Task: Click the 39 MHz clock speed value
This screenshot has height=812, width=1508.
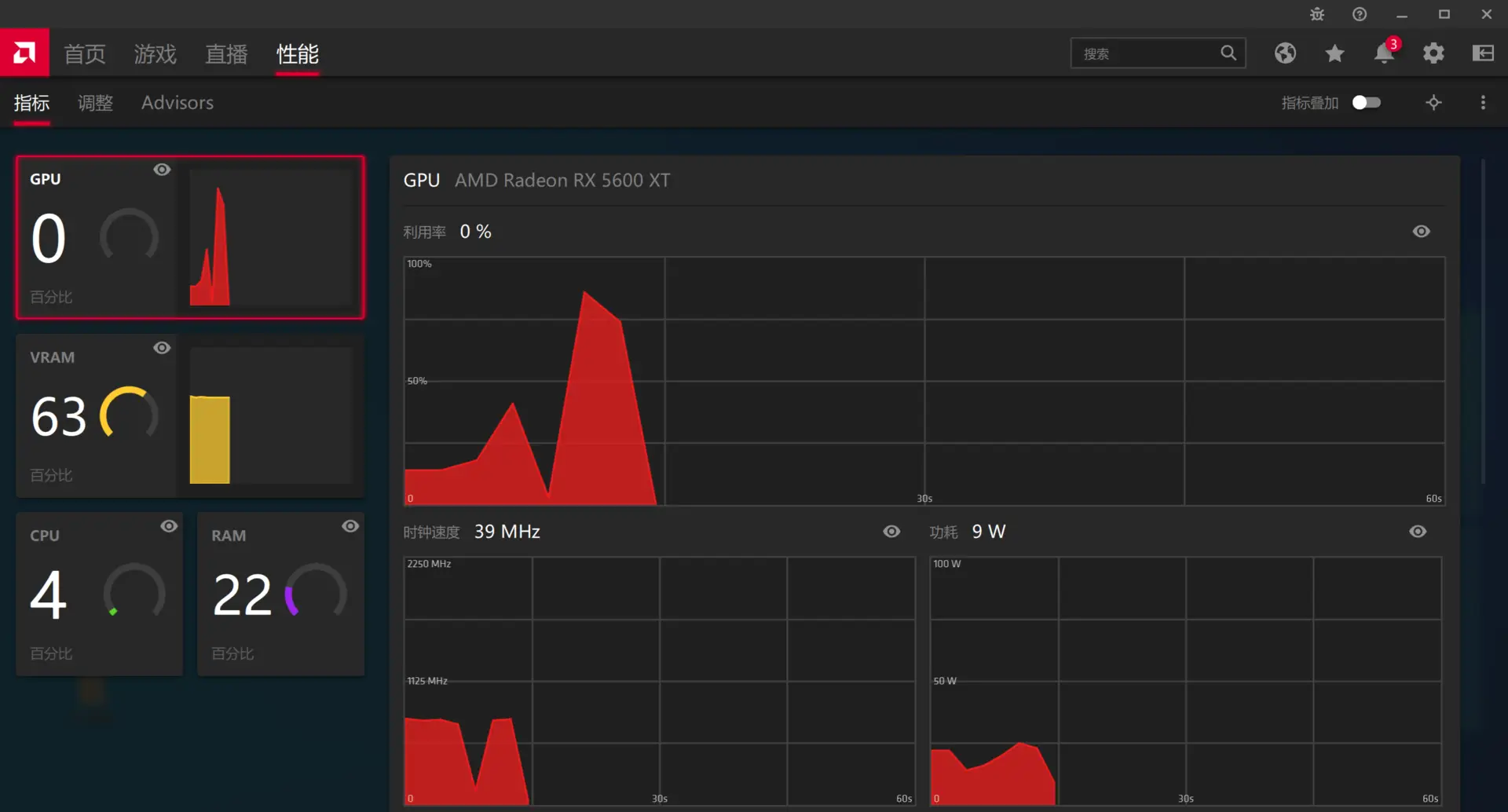Action: [x=507, y=532]
